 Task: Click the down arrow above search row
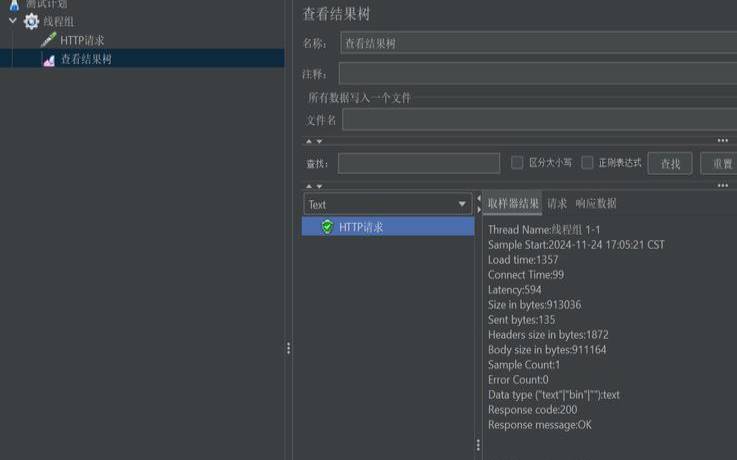pos(319,141)
